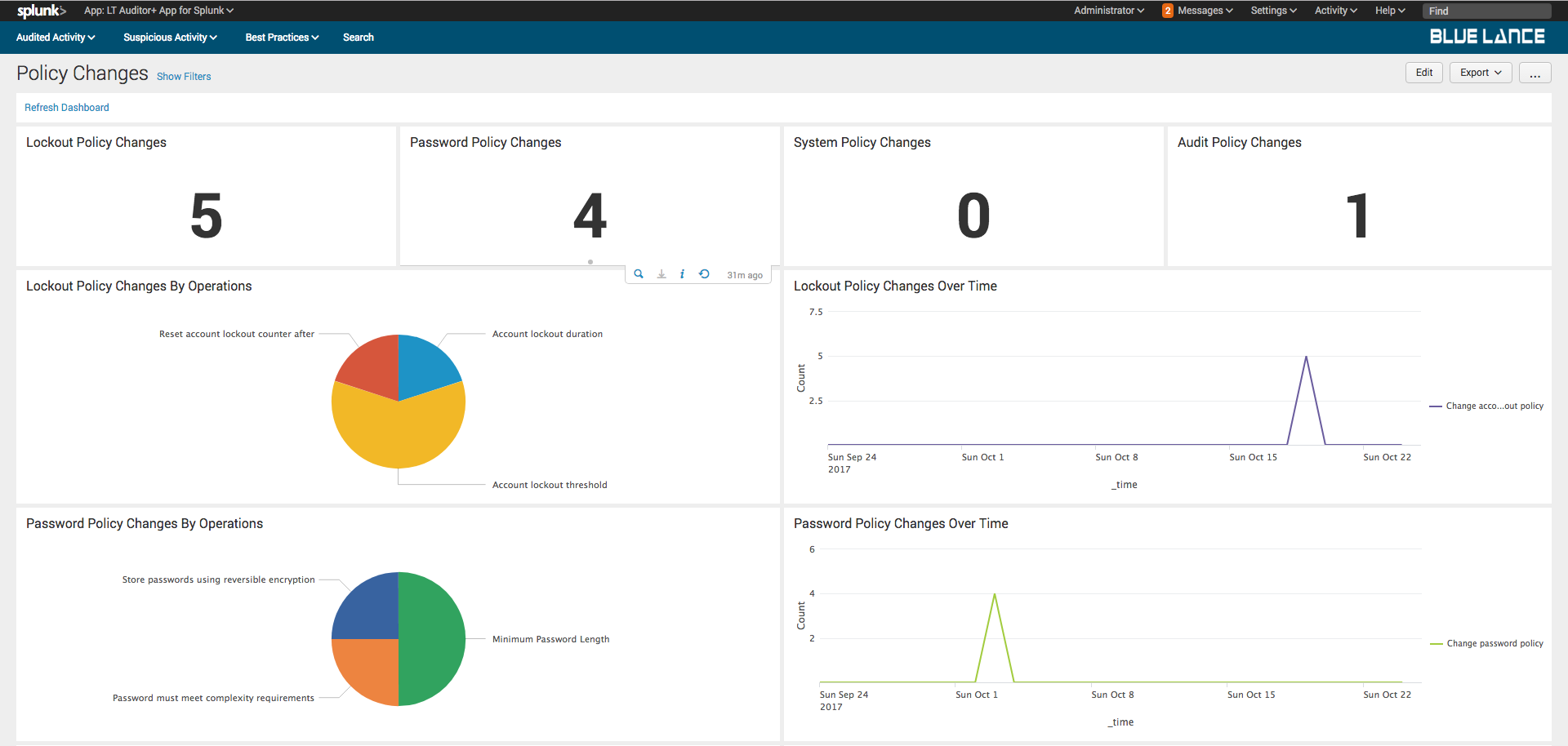Click inside the Find search box
Screen dimensions: 1568x746
pos(1486,11)
